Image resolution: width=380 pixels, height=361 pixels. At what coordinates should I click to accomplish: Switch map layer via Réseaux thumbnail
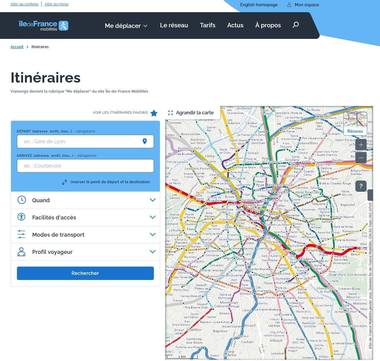click(355, 123)
